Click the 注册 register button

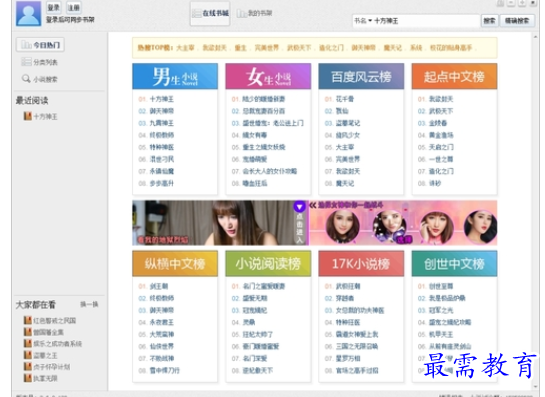74,7
